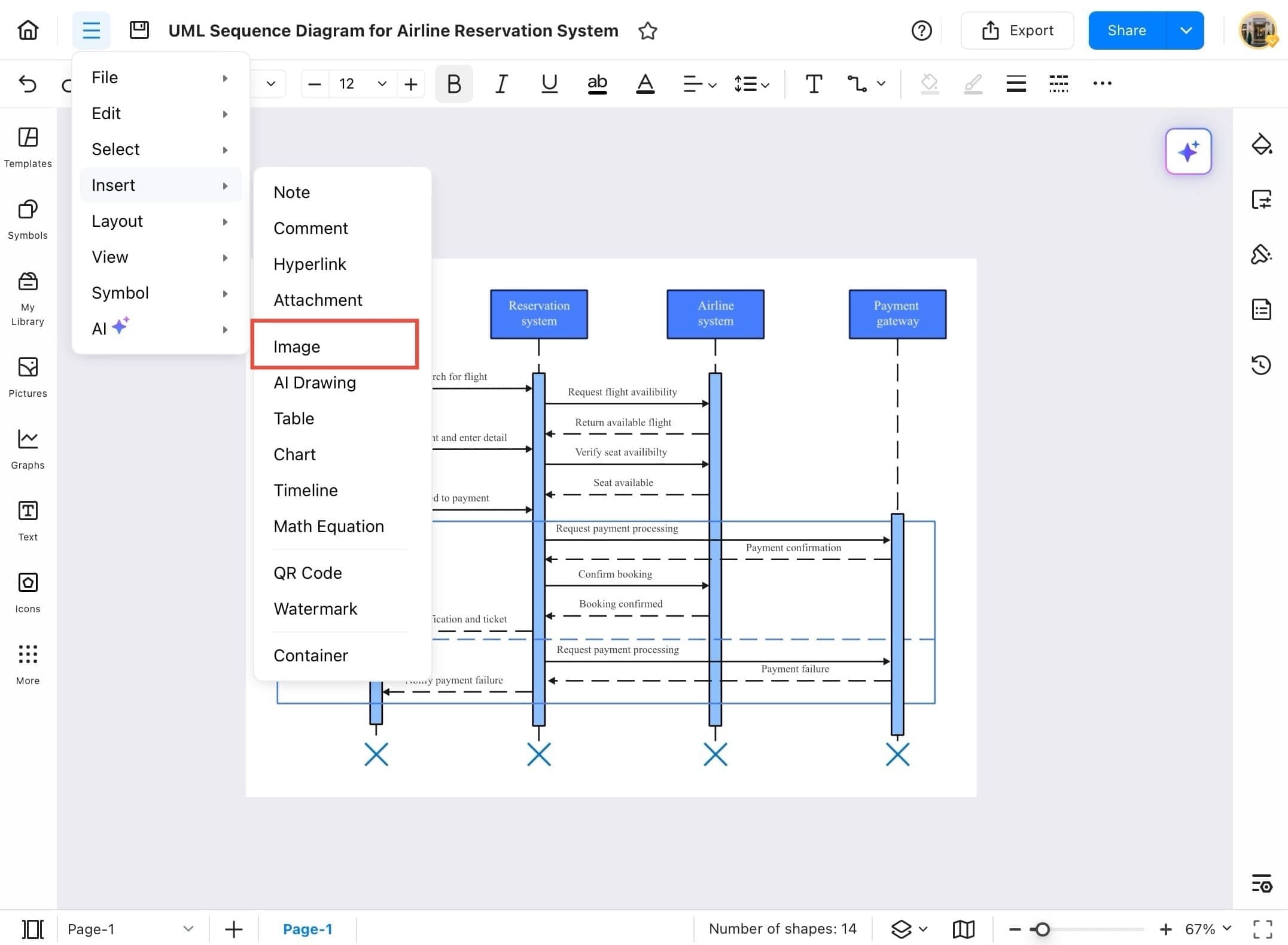Image resolution: width=1288 pixels, height=945 pixels.
Task: Open the version history icon
Action: click(x=1261, y=364)
